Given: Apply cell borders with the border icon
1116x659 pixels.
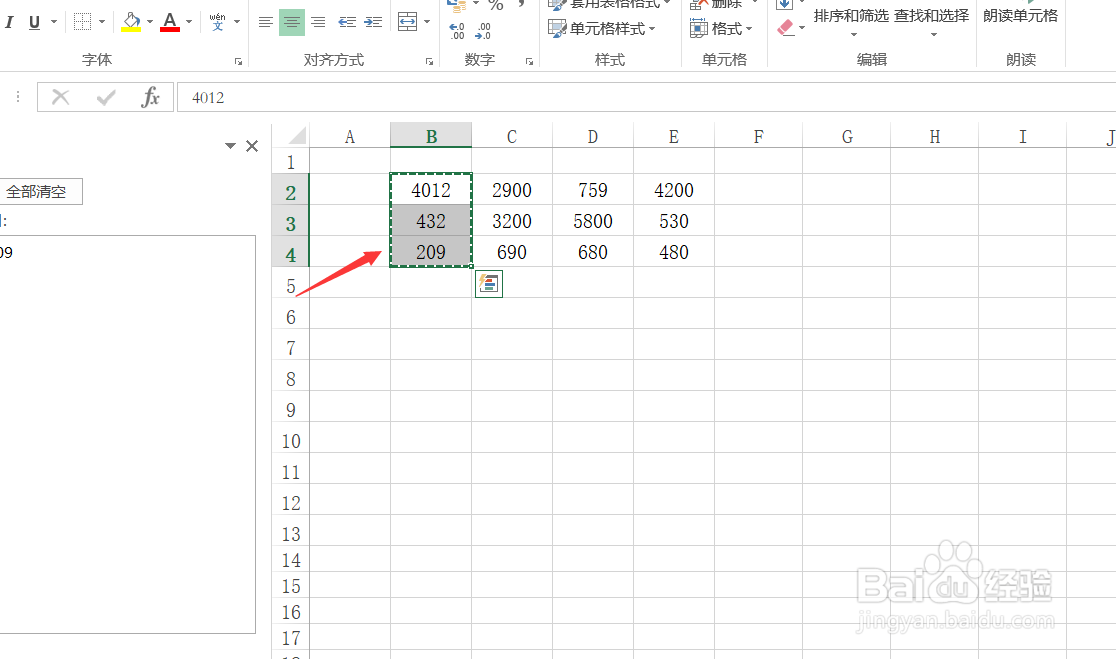Looking at the screenshot, I should pos(83,22).
